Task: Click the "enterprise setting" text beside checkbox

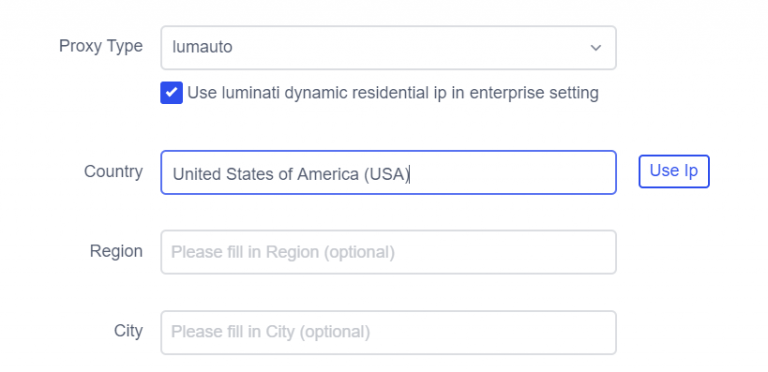Action: (x=534, y=93)
